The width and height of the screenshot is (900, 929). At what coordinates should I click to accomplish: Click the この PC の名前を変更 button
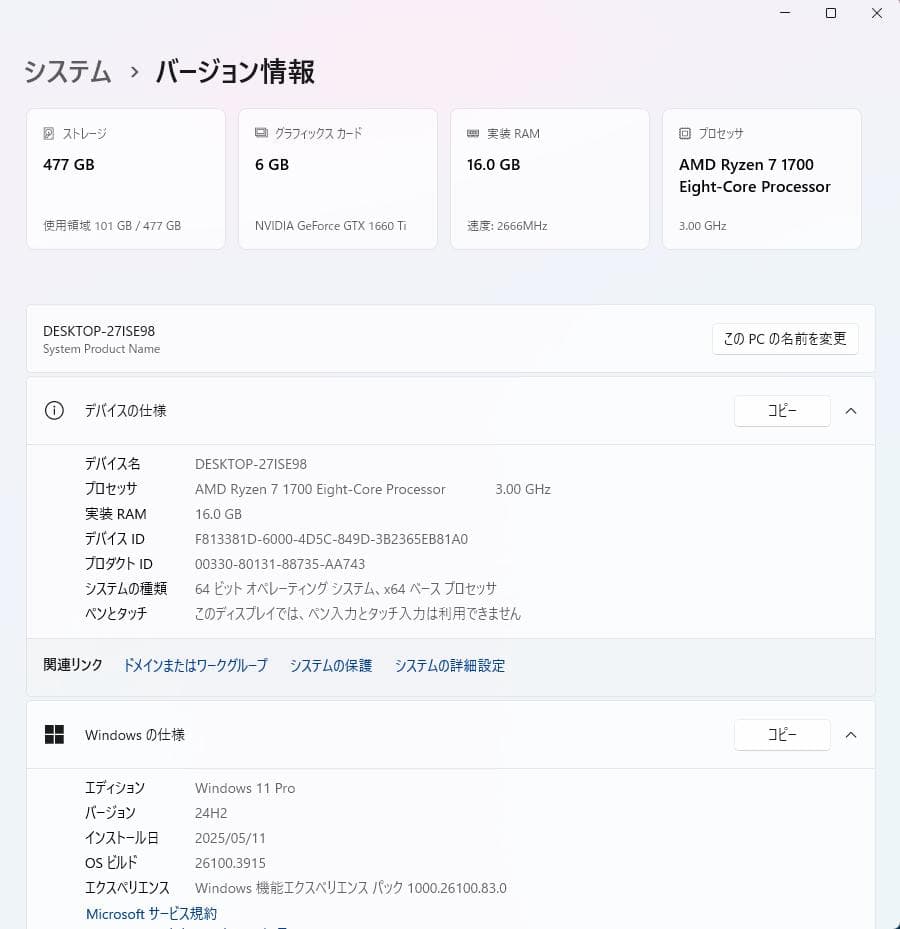(785, 339)
